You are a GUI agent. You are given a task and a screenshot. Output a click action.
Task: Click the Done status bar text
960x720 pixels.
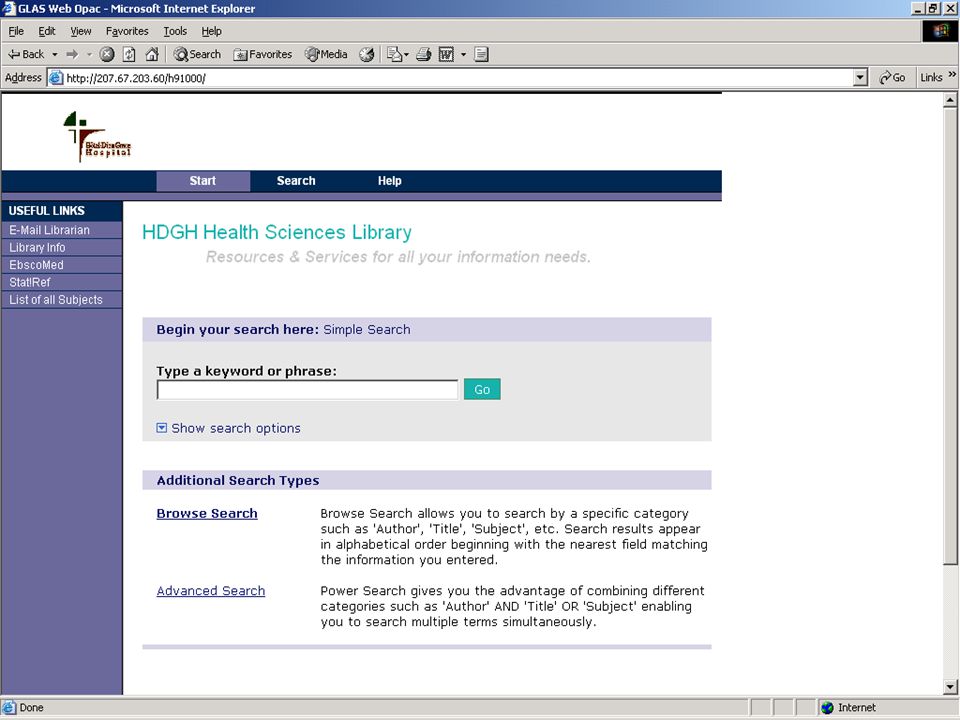(x=31, y=708)
